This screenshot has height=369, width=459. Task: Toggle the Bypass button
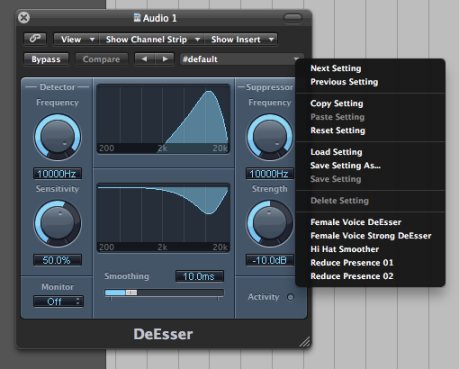[46, 59]
